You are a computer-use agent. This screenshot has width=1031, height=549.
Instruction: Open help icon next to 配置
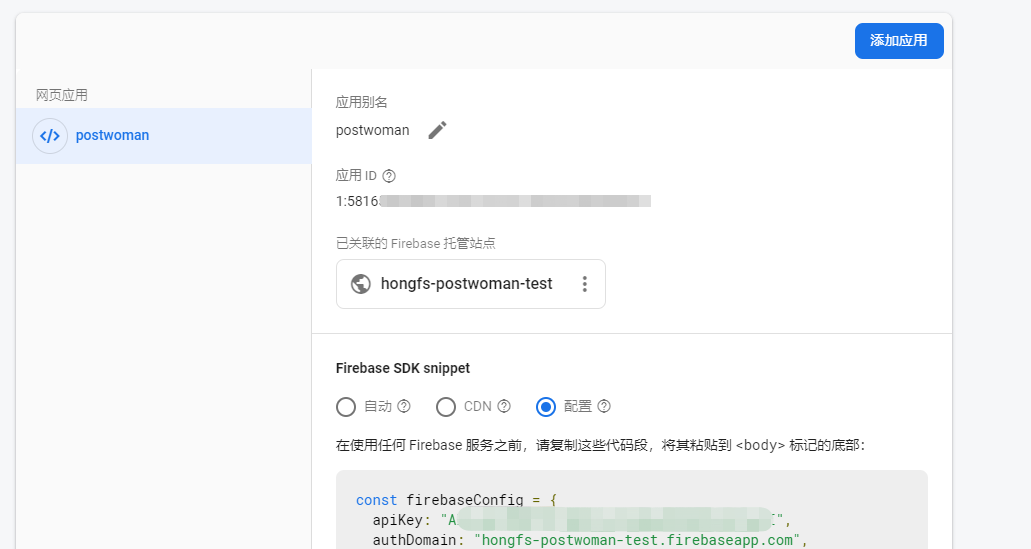pyautogui.click(x=604, y=406)
